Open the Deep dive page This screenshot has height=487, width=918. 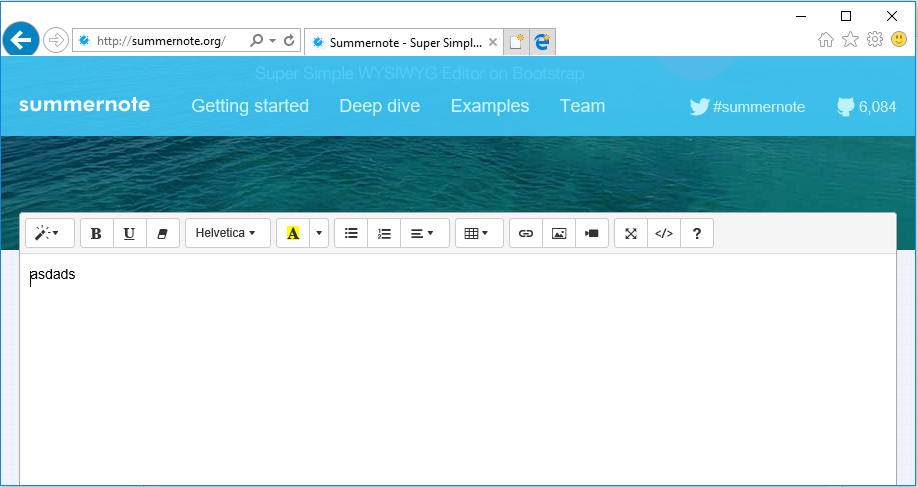[379, 106]
